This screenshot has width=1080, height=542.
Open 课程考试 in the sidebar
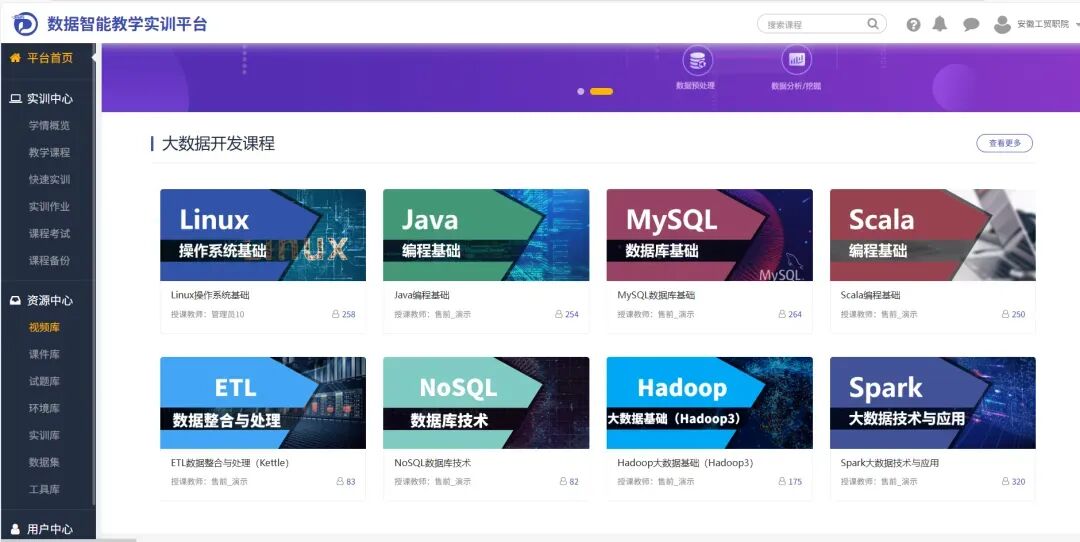click(49, 233)
